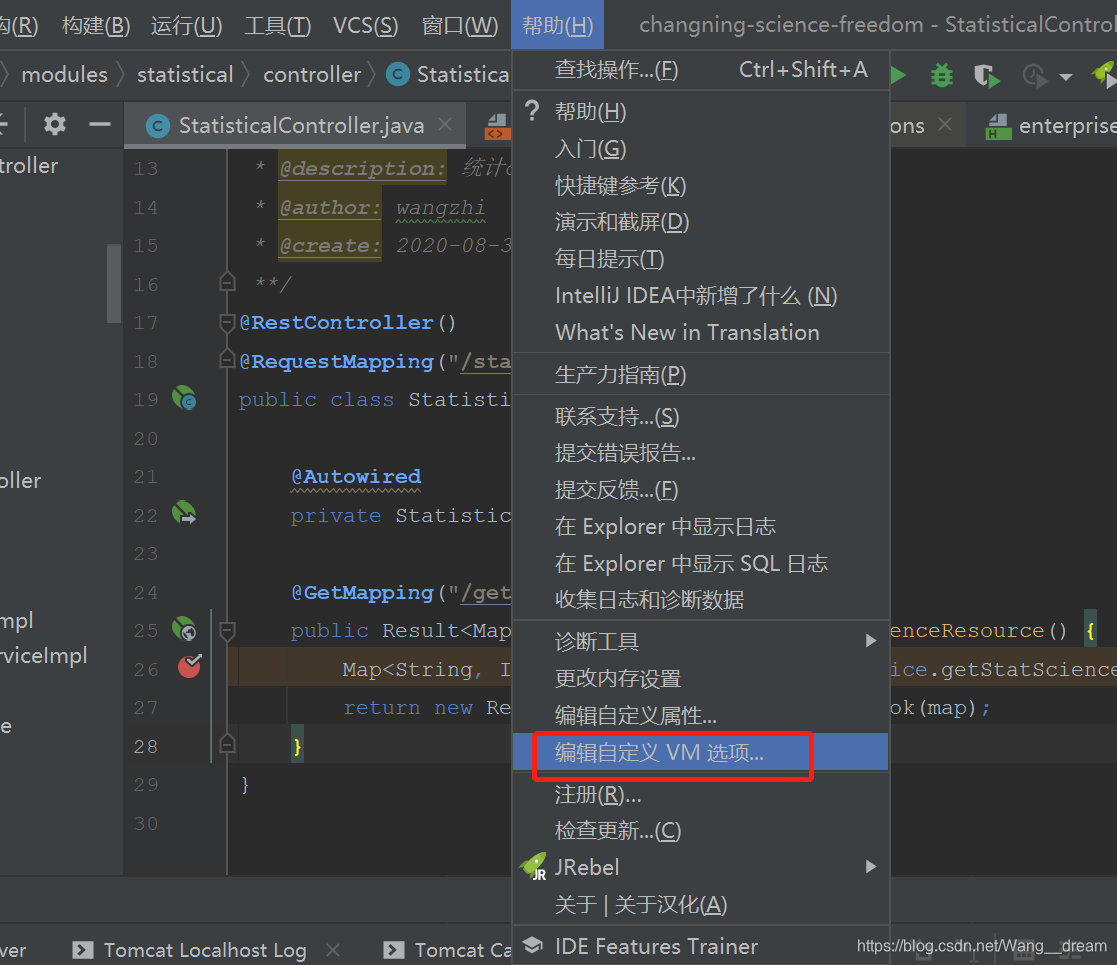This screenshot has height=965, width=1117.
Task: Open project panel settings gear
Action: (x=55, y=125)
